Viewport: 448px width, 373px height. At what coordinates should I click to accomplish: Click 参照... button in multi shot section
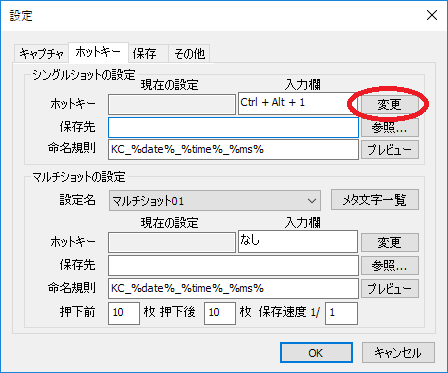pyautogui.click(x=390, y=265)
